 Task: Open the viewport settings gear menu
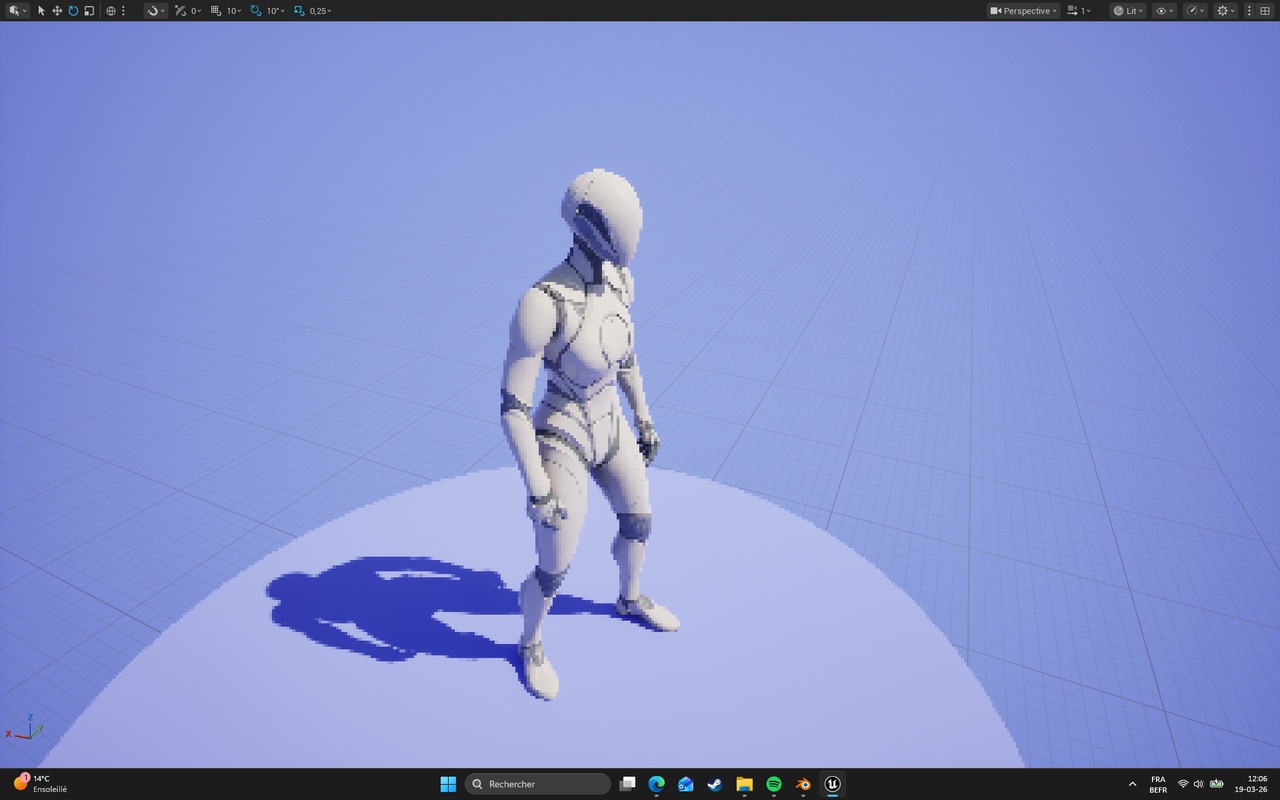coord(1225,10)
